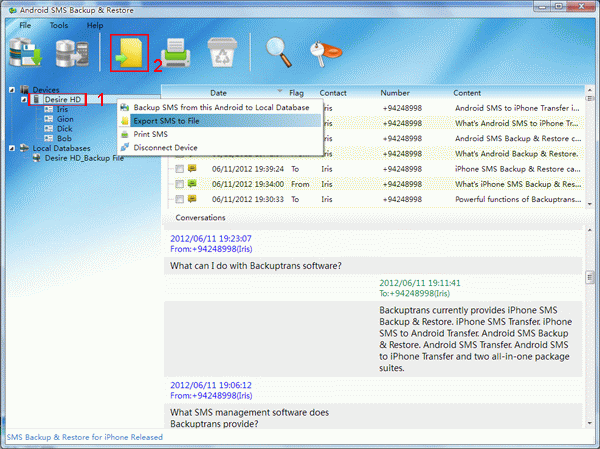Click the magnifying glass search icon
This screenshot has width=600, height=449.
point(279,52)
